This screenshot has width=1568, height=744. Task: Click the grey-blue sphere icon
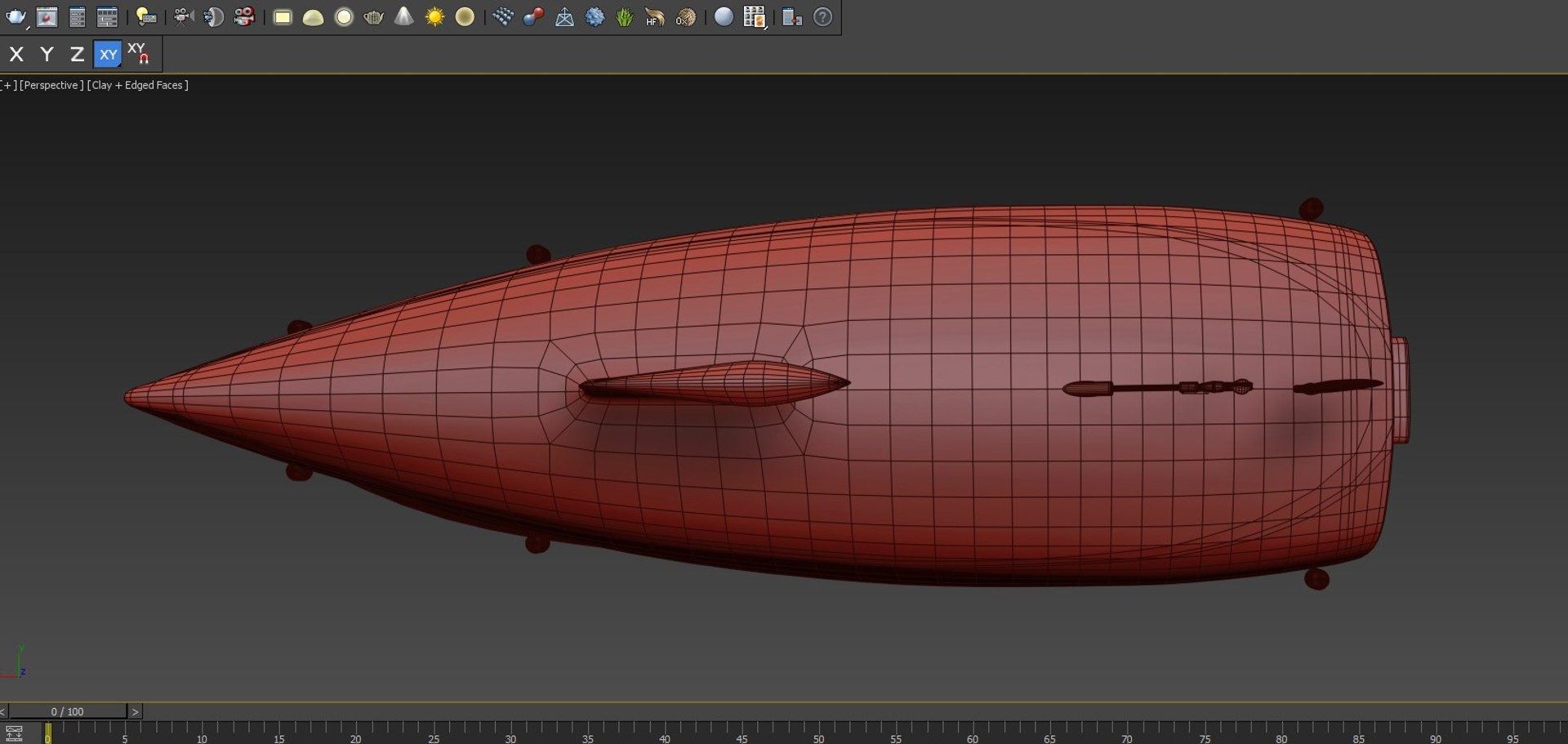(724, 17)
